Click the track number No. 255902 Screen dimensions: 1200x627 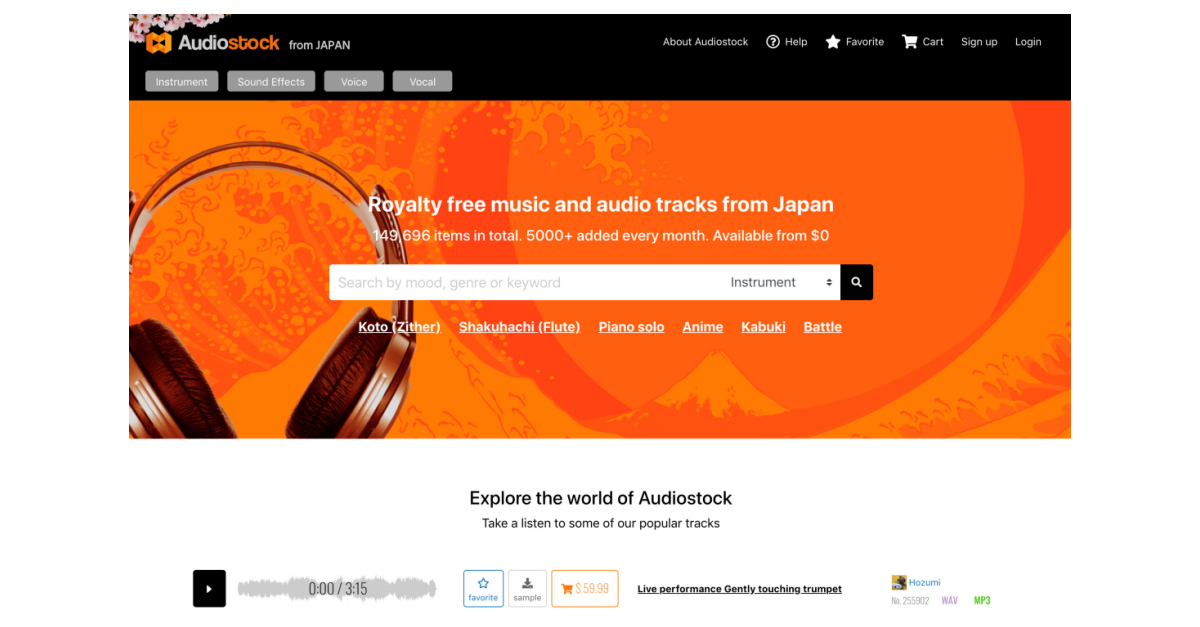910,600
